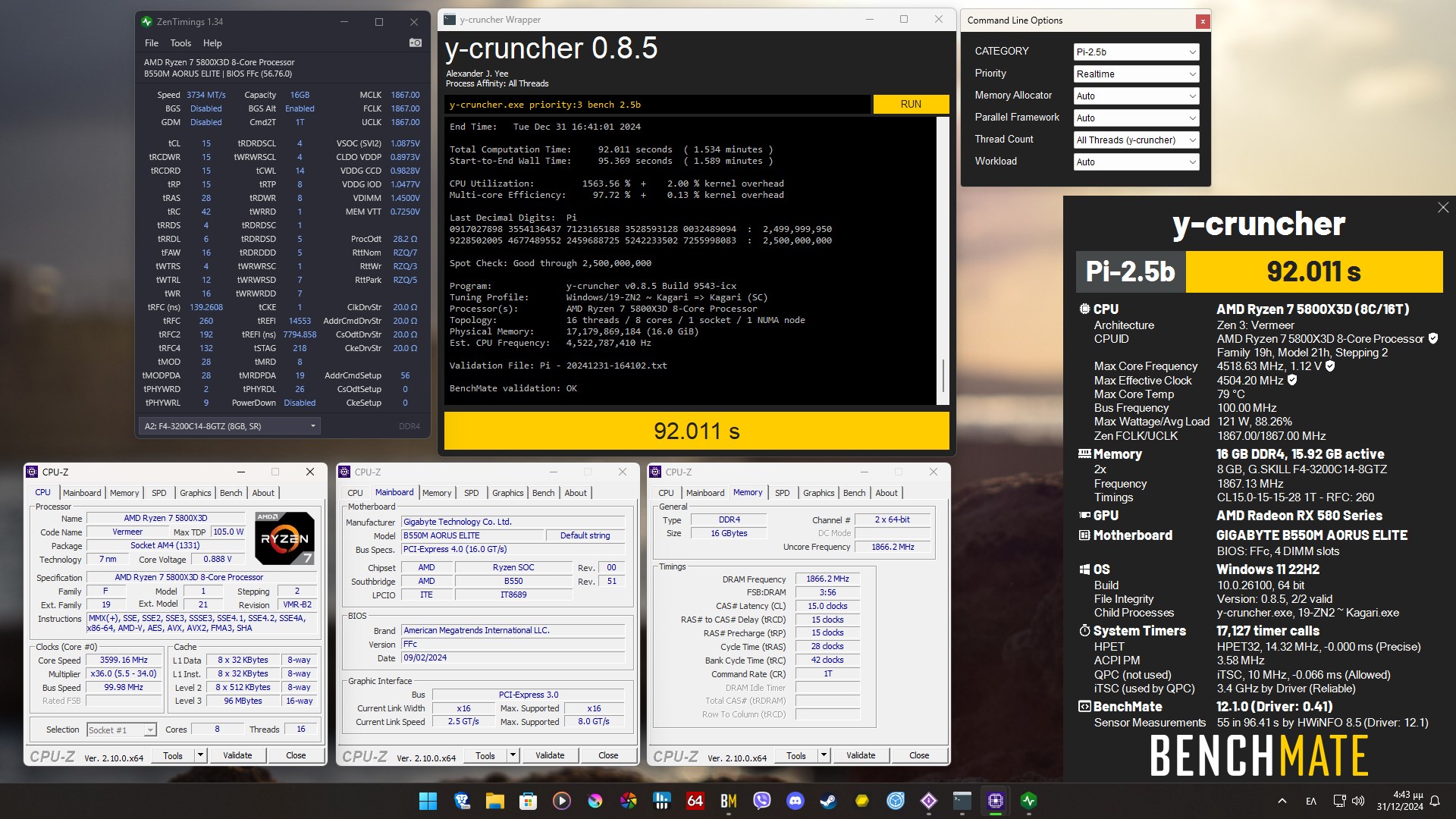This screenshot has height=819, width=1456.
Task: Open the Windows Start menu
Action: pyautogui.click(x=428, y=801)
